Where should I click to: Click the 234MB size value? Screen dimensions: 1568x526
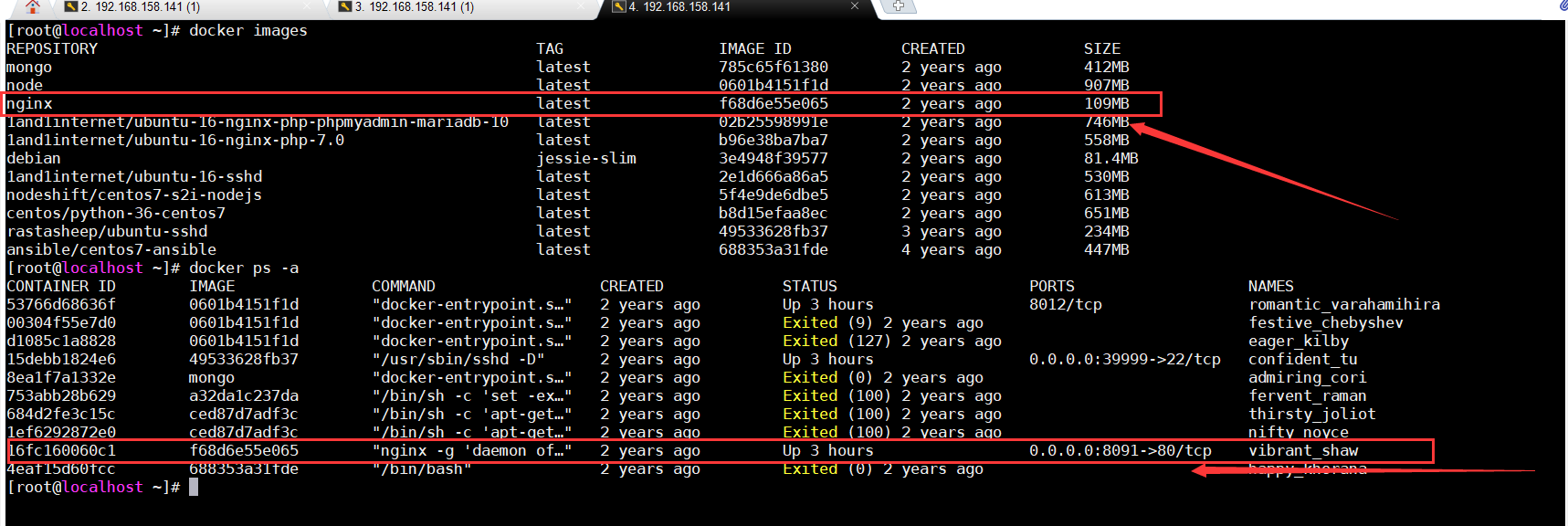[x=1107, y=232]
